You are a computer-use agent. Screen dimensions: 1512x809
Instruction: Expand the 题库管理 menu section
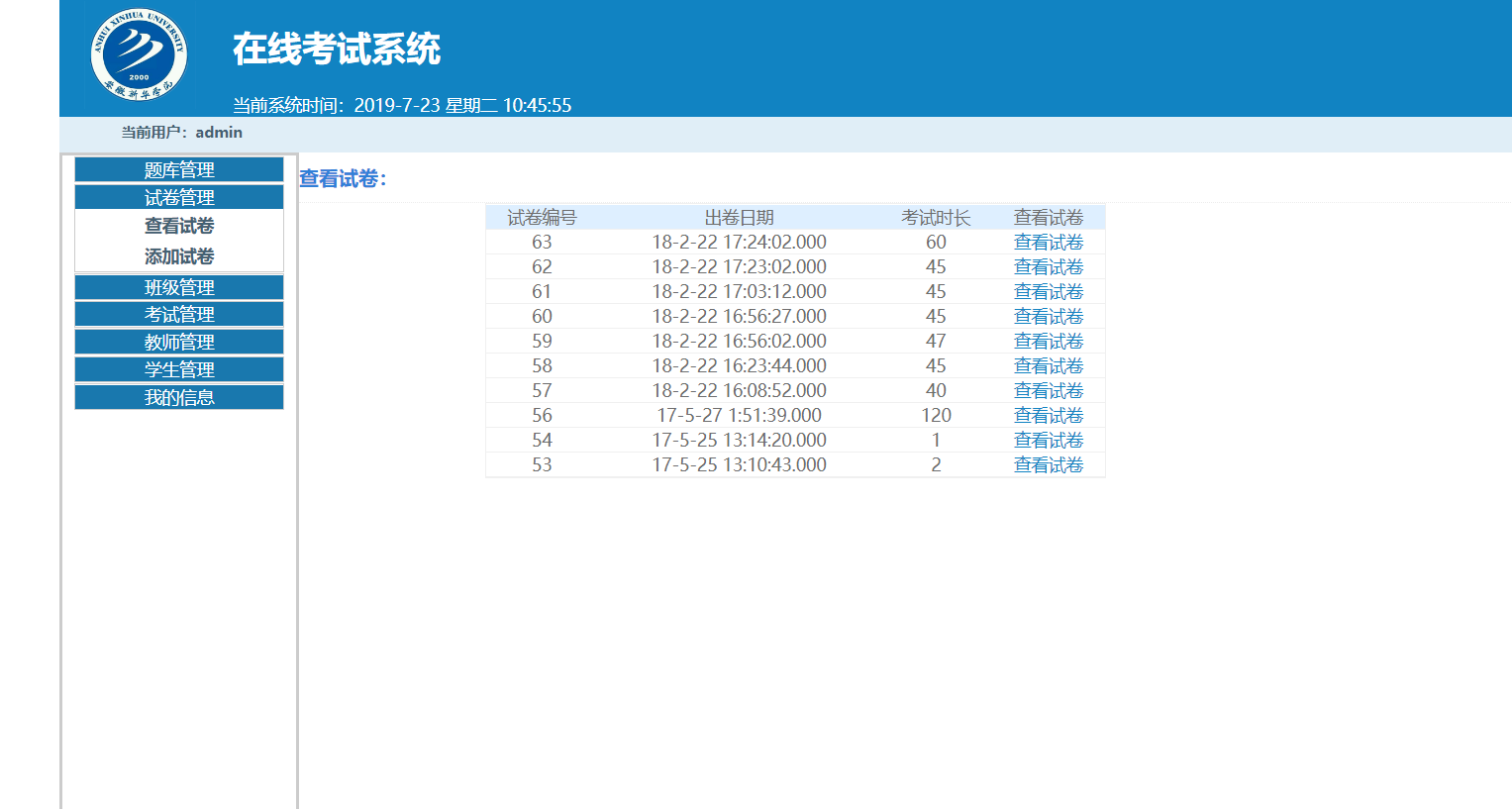coord(179,169)
